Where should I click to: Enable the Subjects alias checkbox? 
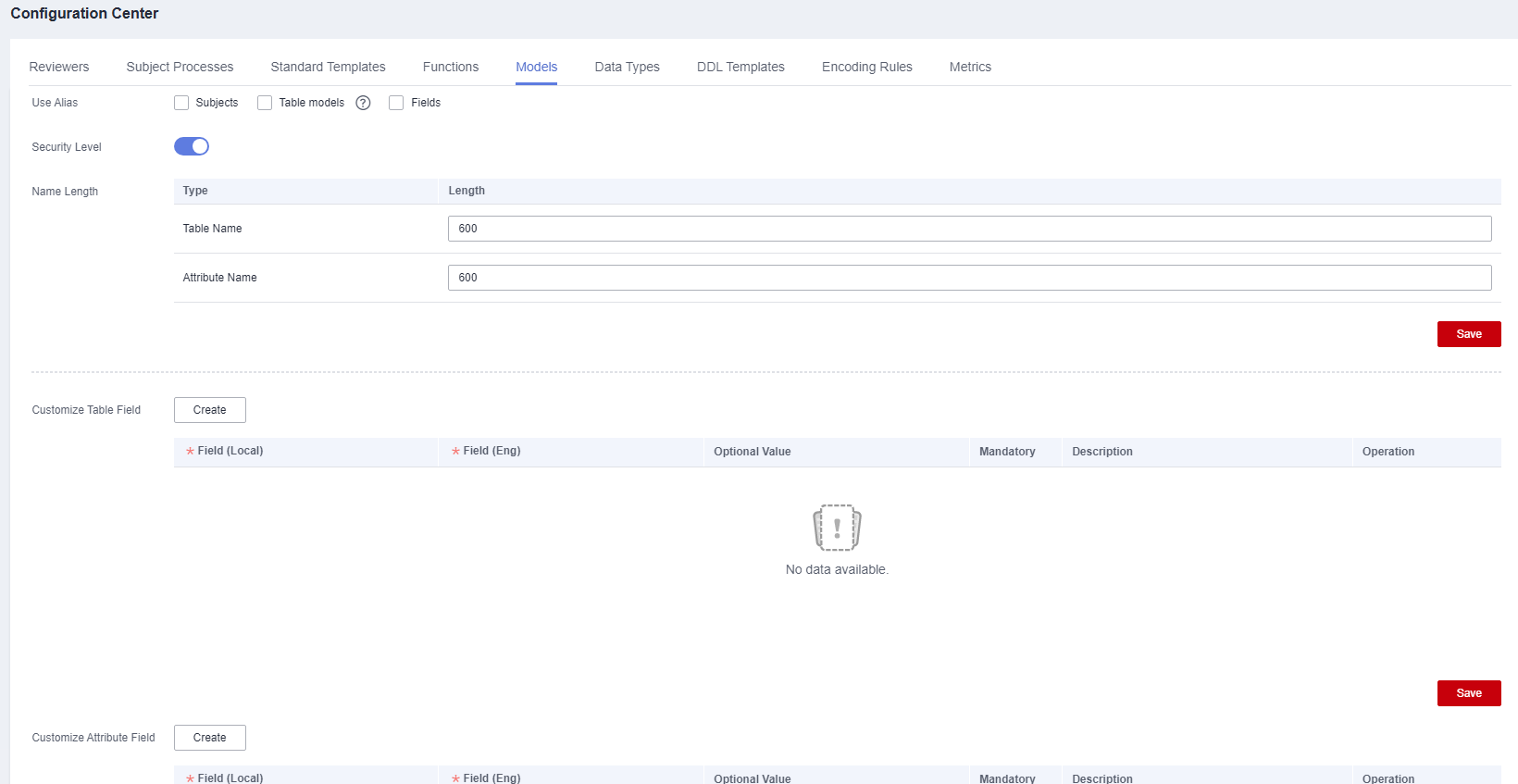pos(181,103)
